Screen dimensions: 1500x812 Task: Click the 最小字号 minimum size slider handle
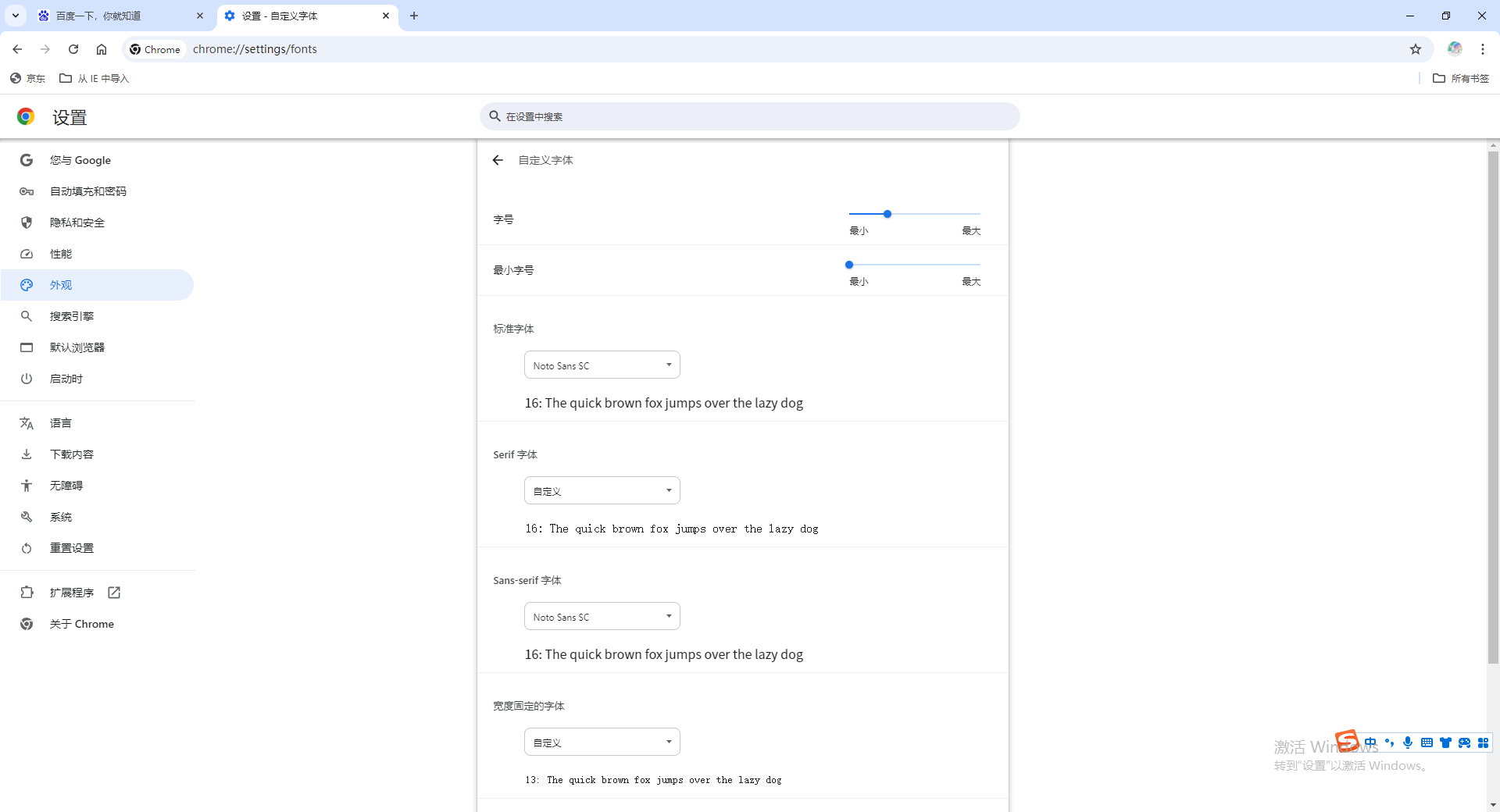[849, 265]
